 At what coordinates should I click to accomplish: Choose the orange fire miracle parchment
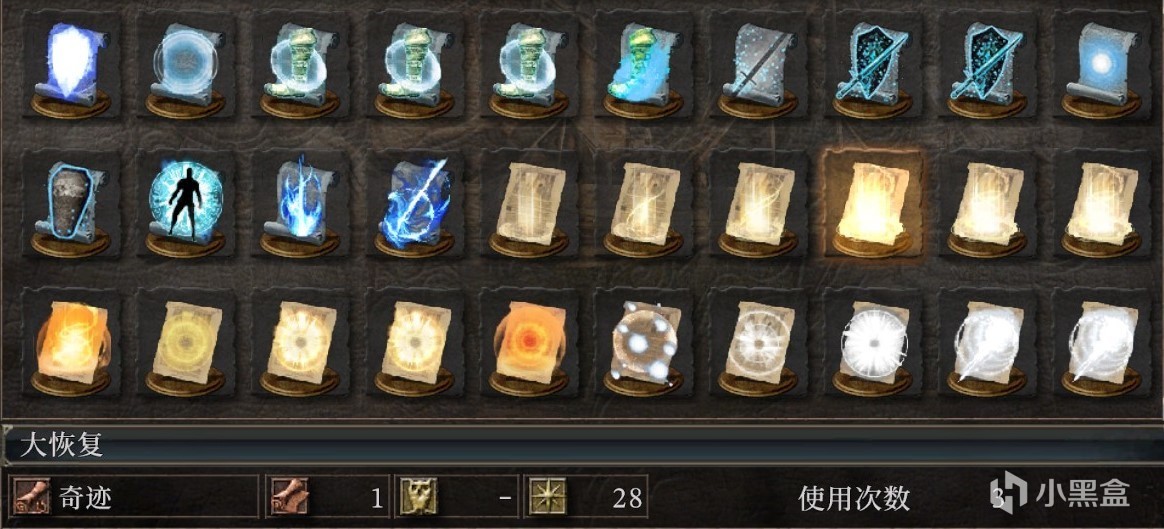point(71,343)
